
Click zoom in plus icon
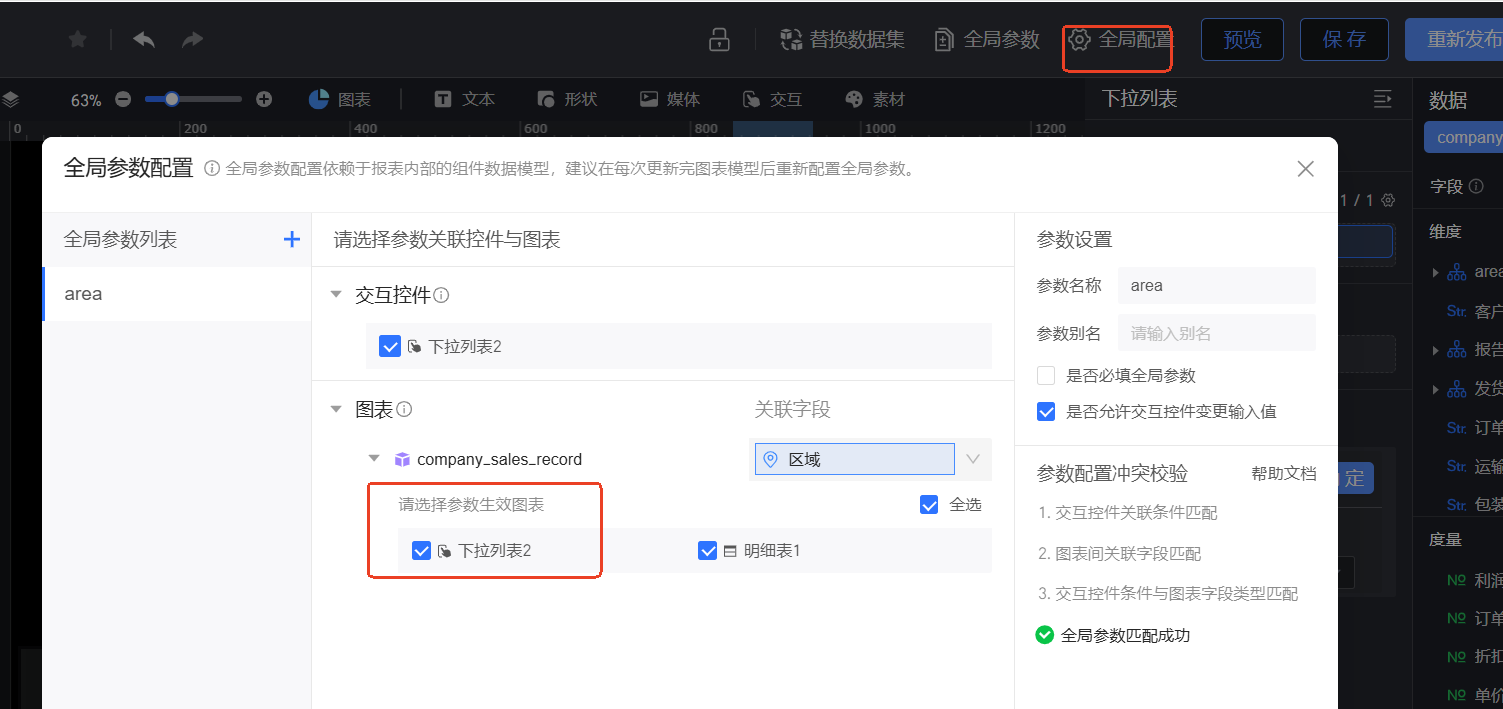tap(264, 100)
